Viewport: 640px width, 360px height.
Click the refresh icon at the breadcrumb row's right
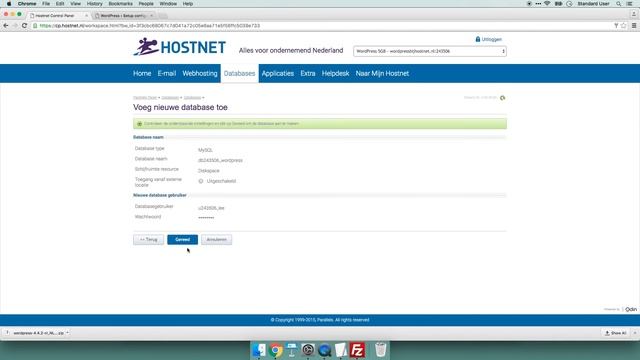tap(502, 98)
